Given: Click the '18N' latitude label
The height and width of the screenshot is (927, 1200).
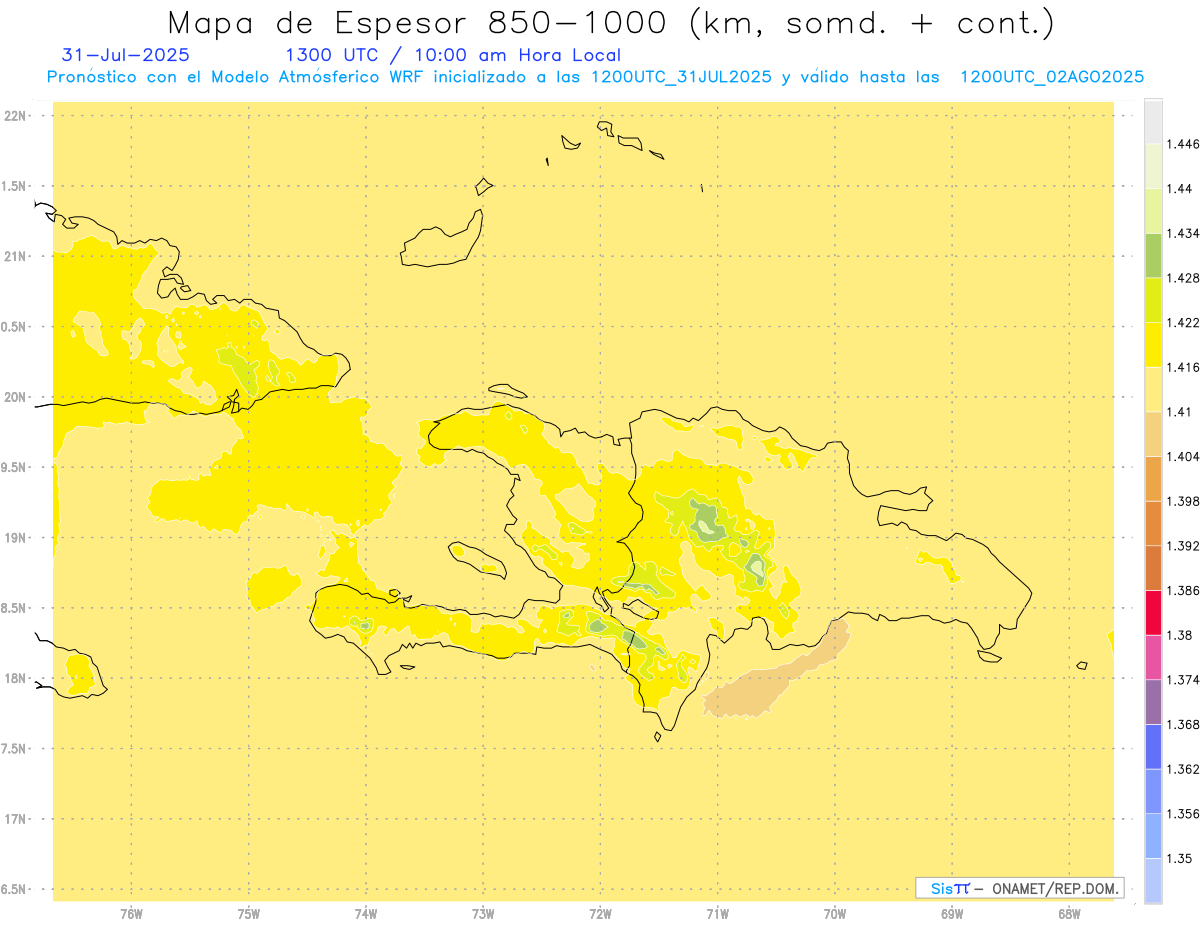Looking at the screenshot, I should (x=16, y=678).
